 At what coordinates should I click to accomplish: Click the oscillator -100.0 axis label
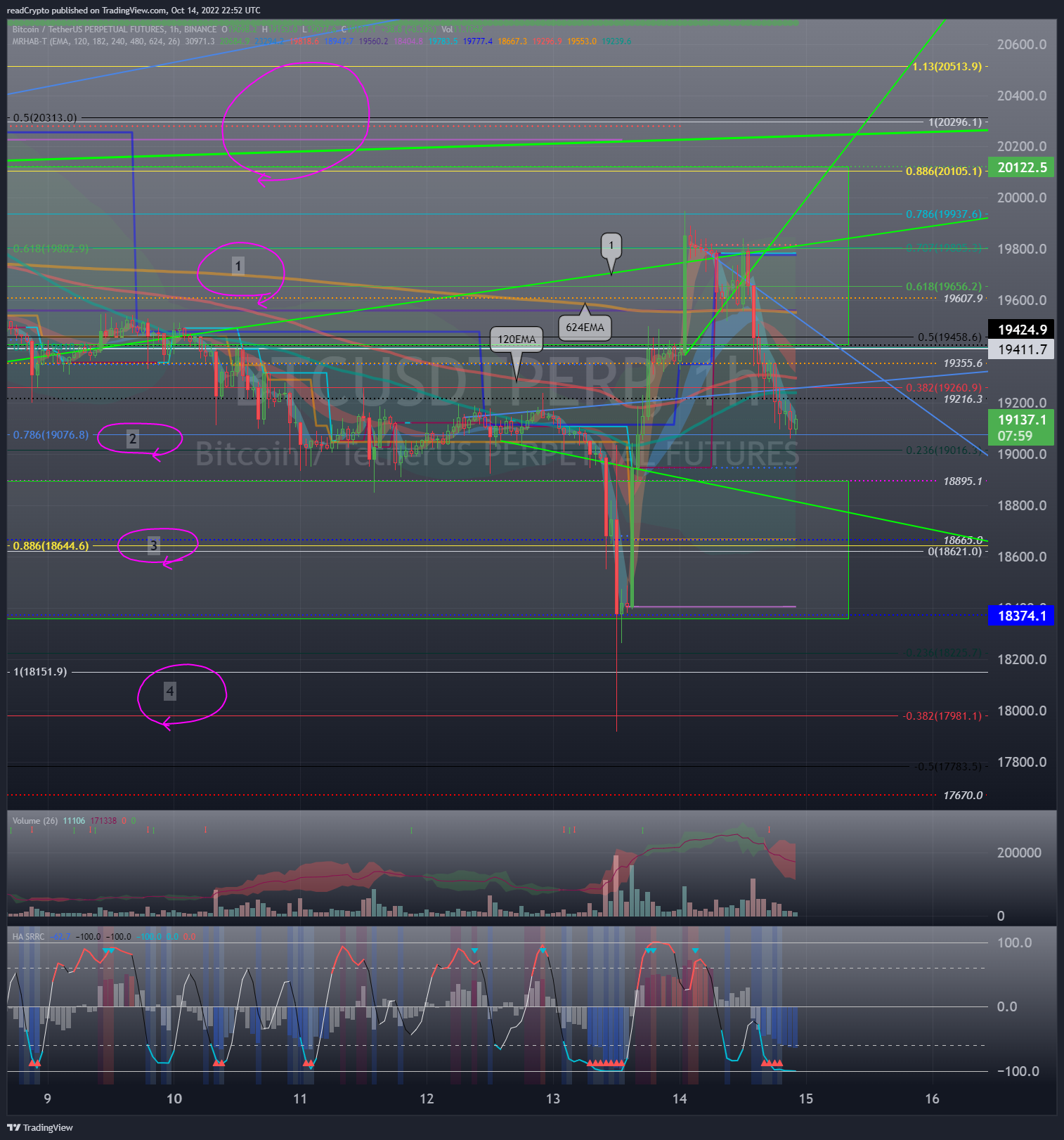[x=1018, y=1071]
